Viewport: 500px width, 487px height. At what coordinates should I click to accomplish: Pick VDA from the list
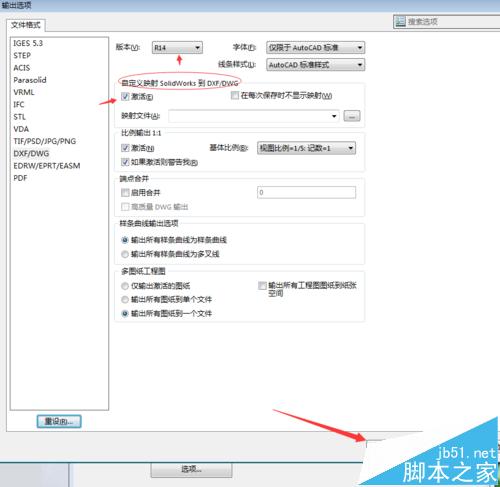coord(21,129)
